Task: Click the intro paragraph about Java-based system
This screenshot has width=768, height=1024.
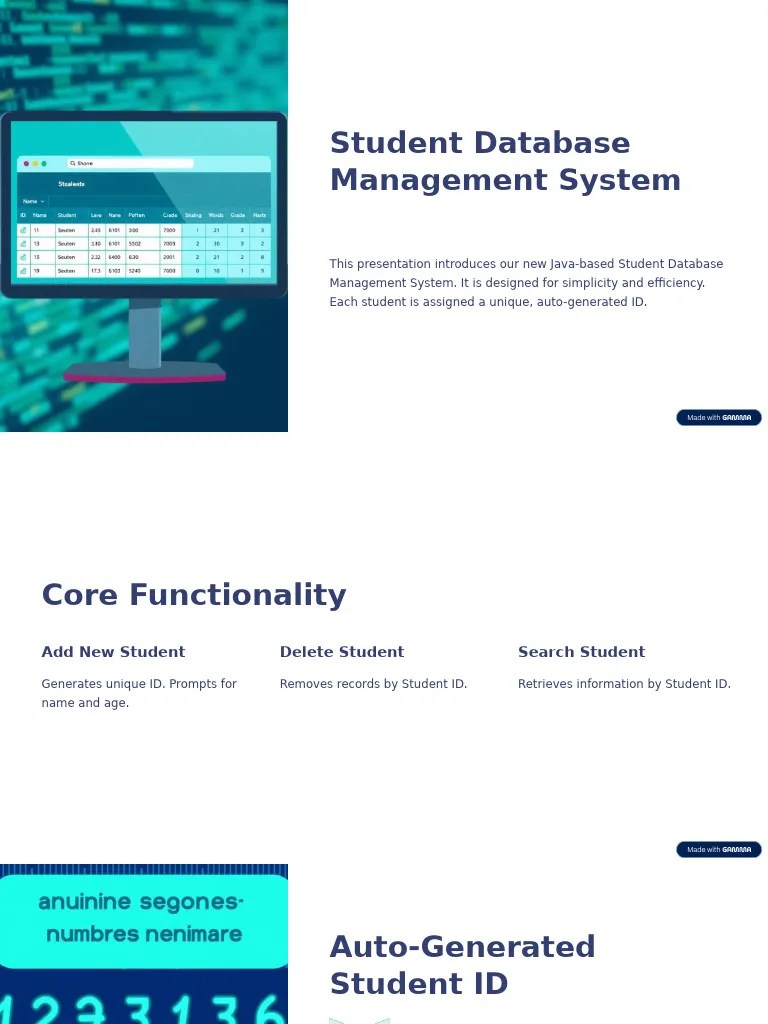Action: tap(526, 283)
